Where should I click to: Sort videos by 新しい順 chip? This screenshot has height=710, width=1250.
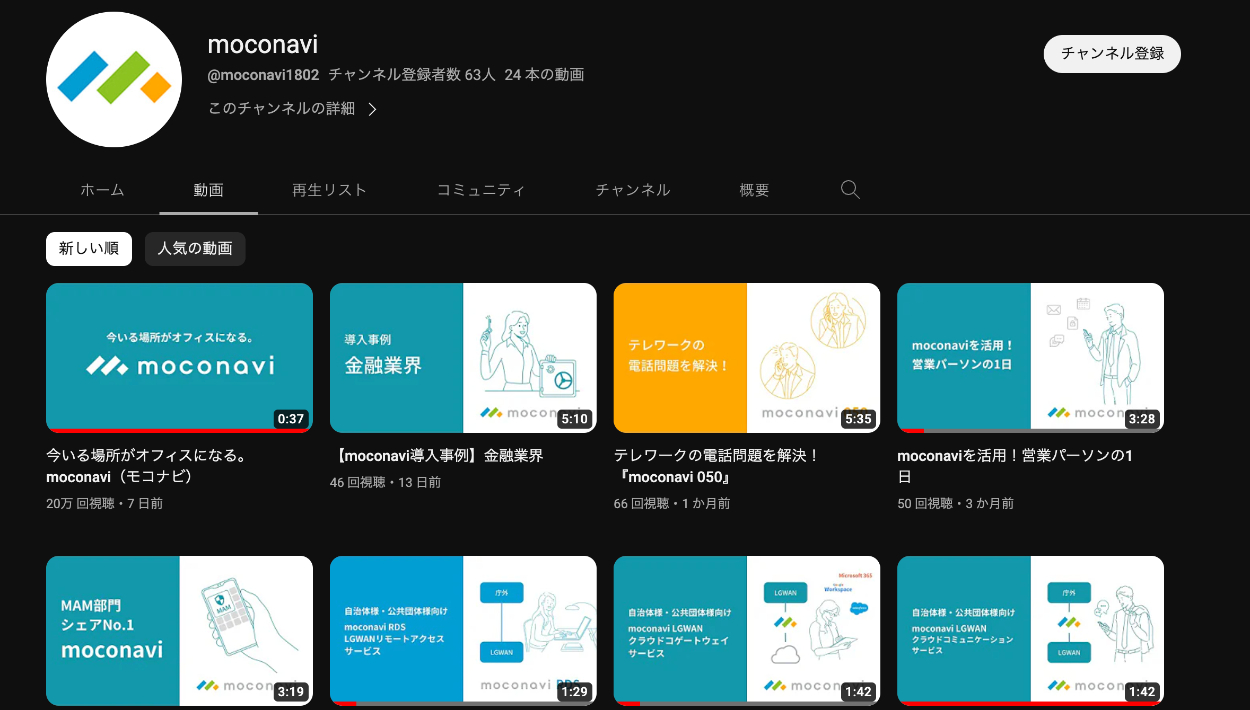pyautogui.click(x=89, y=249)
